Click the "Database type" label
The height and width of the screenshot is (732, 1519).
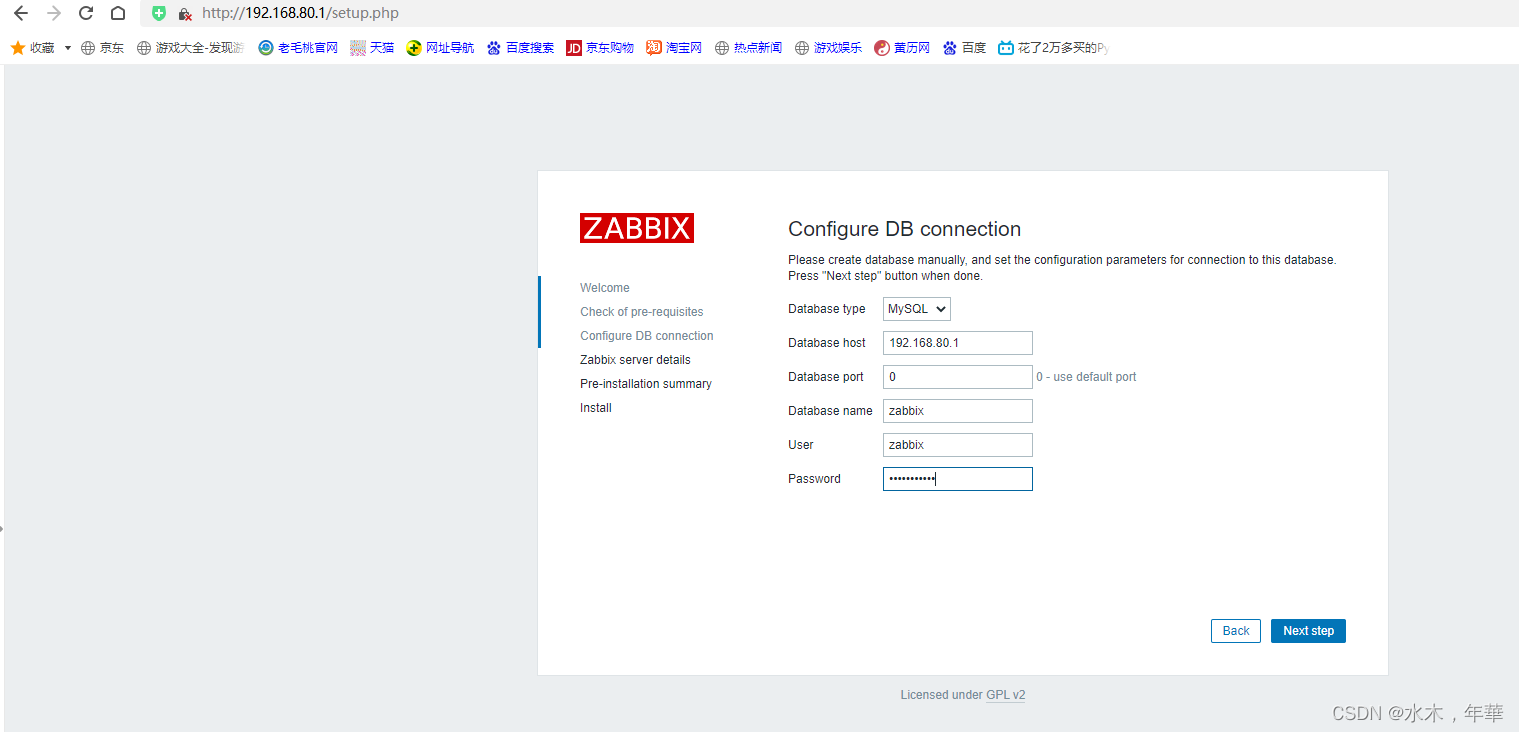point(827,309)
